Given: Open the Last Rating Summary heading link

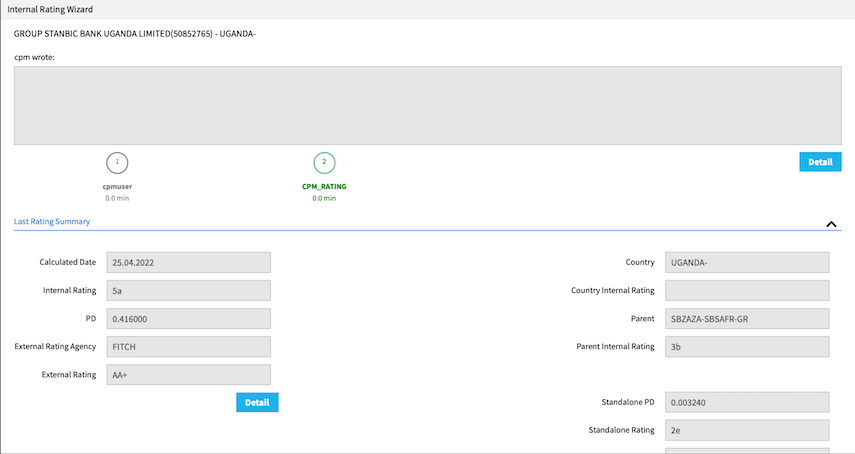Looking at the screenshot, I should tap(52, 221).
